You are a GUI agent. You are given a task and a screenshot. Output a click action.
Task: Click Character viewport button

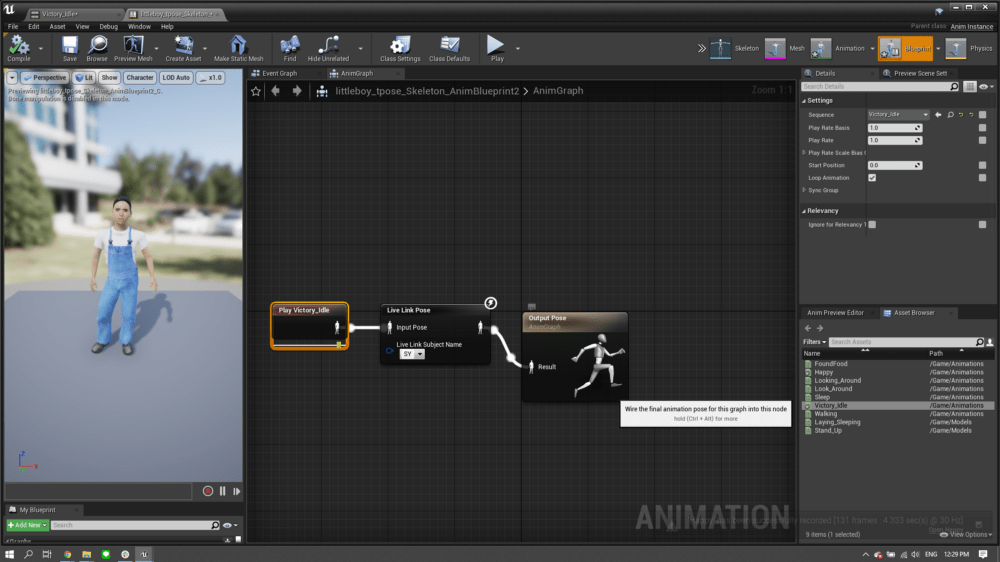140,78
